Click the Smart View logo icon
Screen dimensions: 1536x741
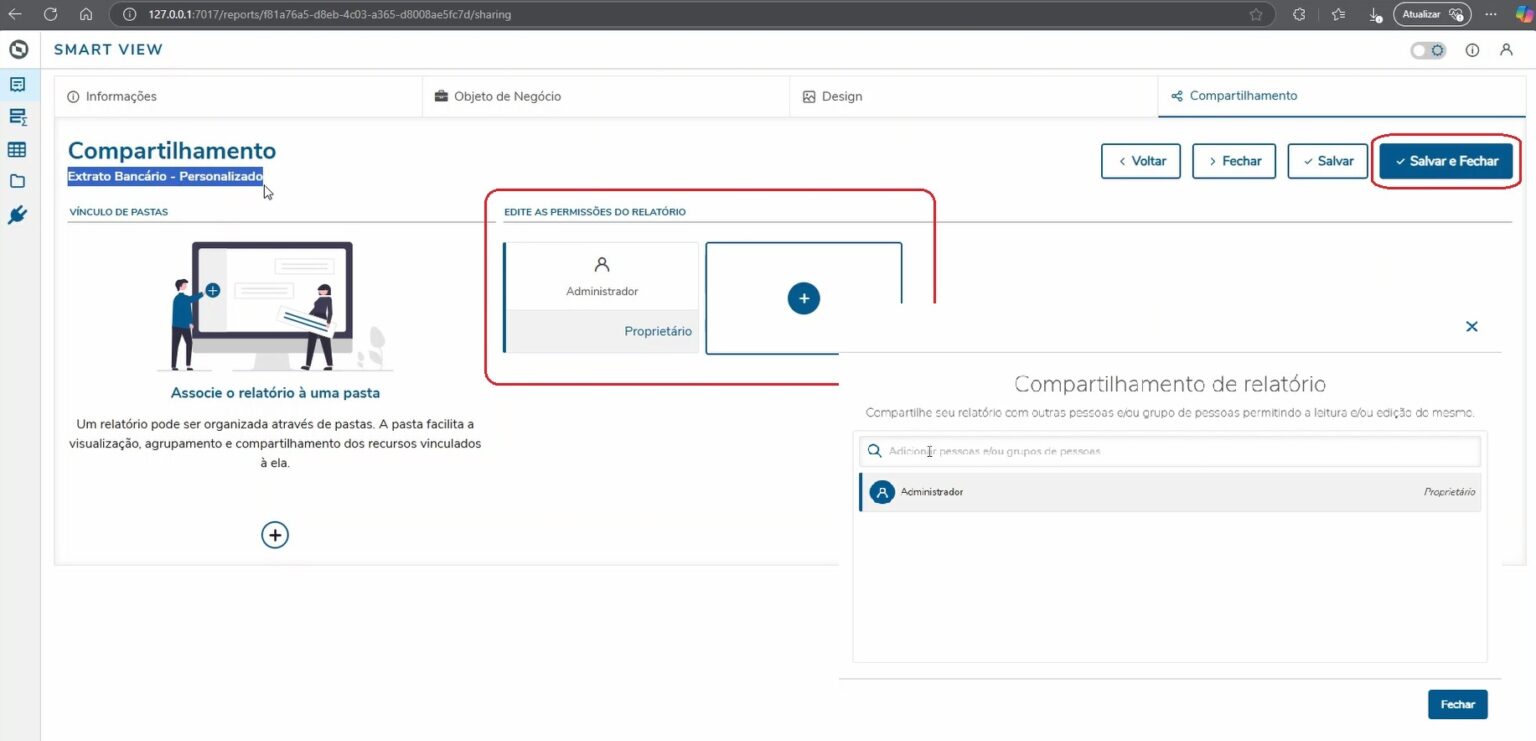(18, 48)
